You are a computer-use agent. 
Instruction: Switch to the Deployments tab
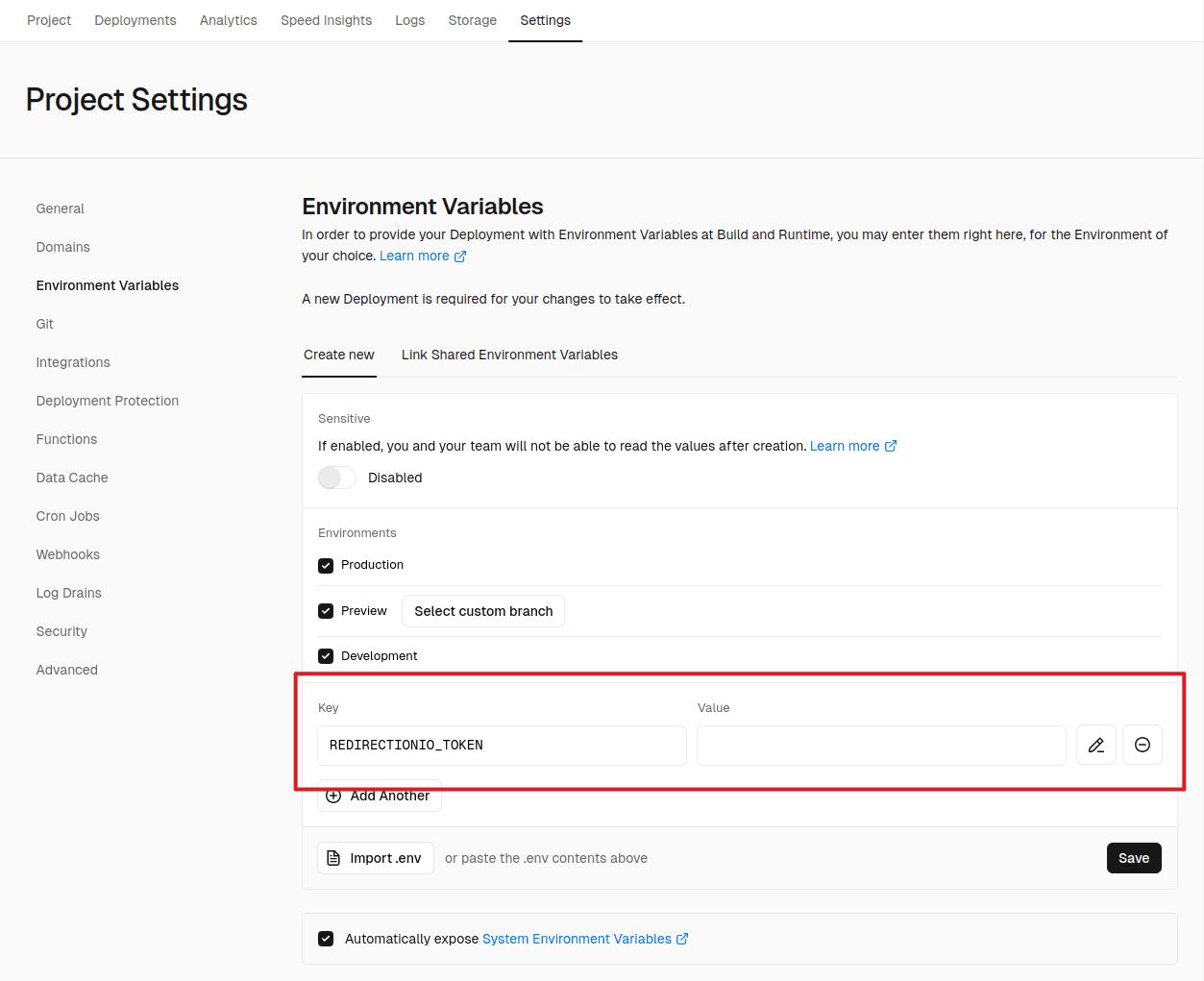pyautogui.click(x=135, y=20)
